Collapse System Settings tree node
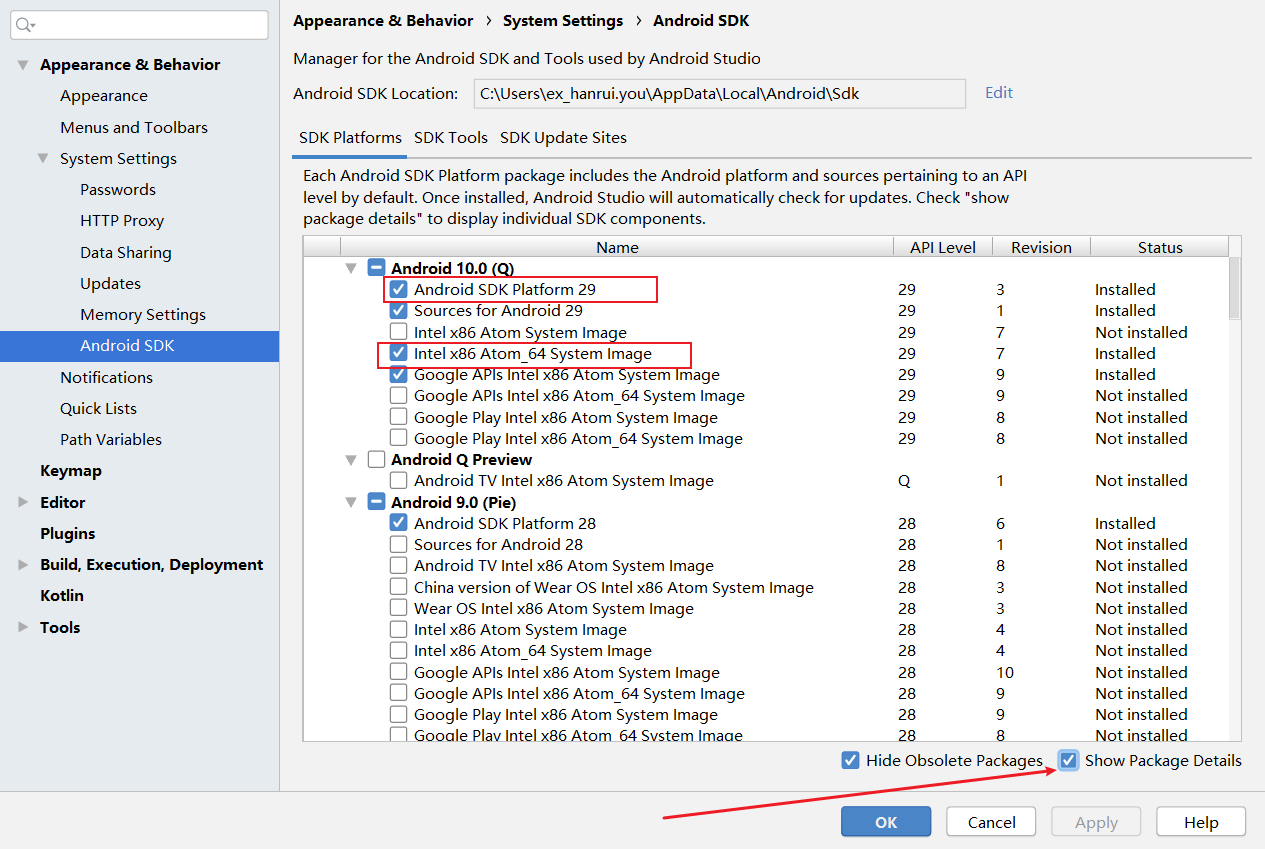 (43, 158)
